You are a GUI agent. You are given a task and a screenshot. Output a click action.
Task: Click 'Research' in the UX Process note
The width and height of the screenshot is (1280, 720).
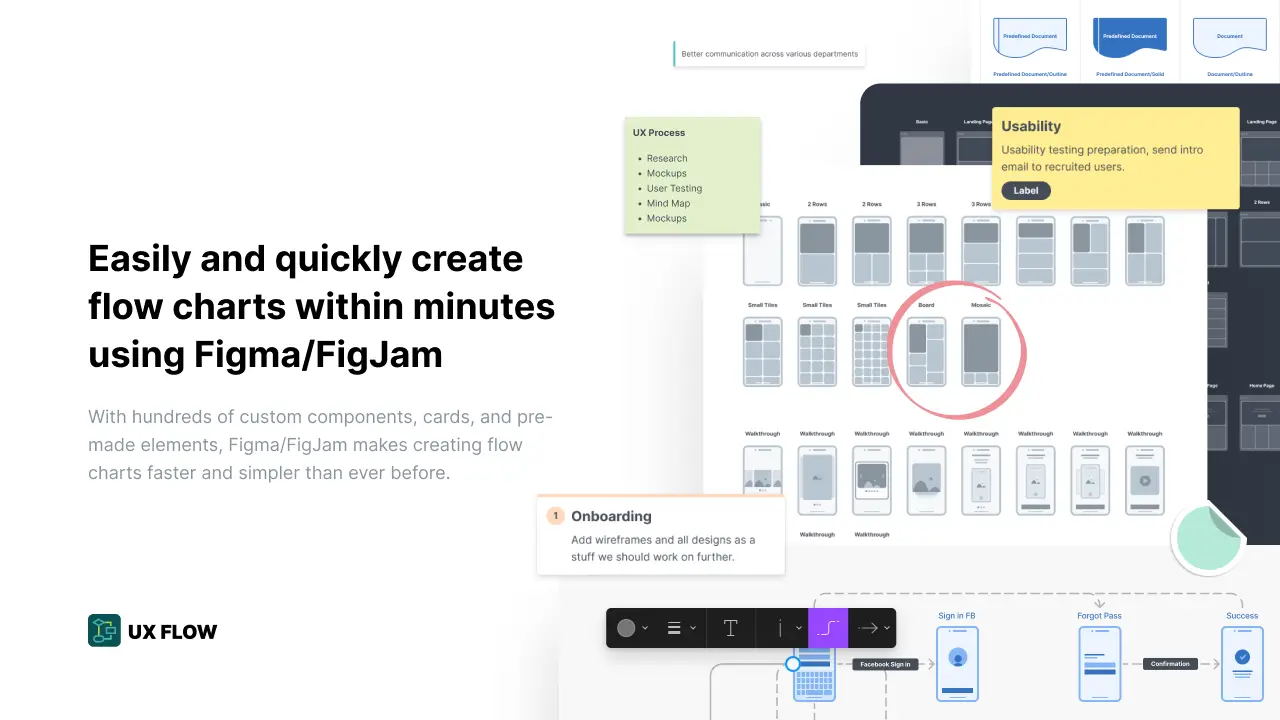point(667,158)
